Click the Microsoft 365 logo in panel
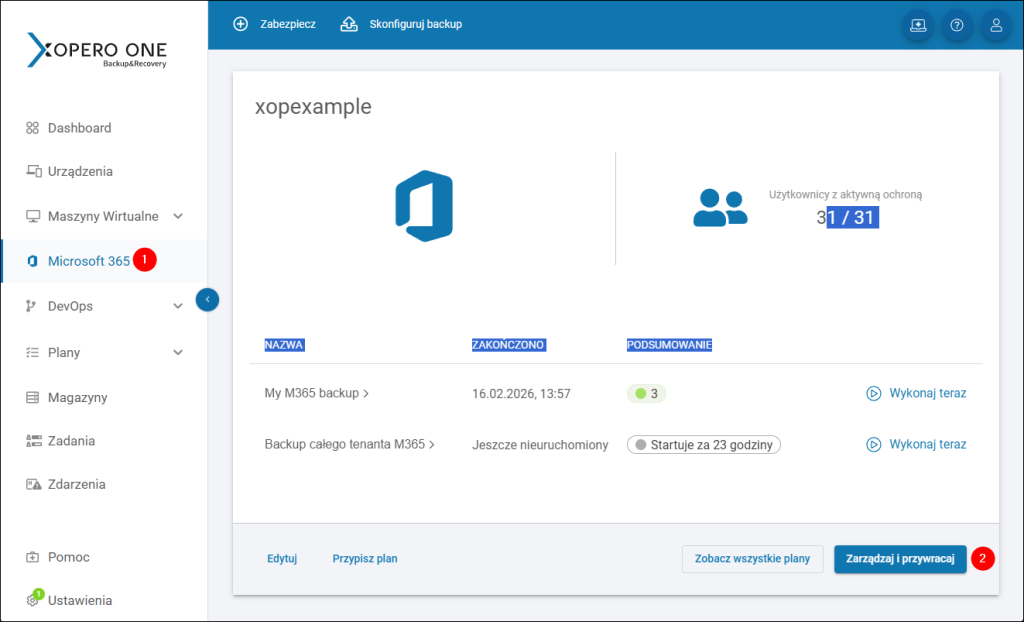This screenshot has width=1024, height=622. (424, 206)
